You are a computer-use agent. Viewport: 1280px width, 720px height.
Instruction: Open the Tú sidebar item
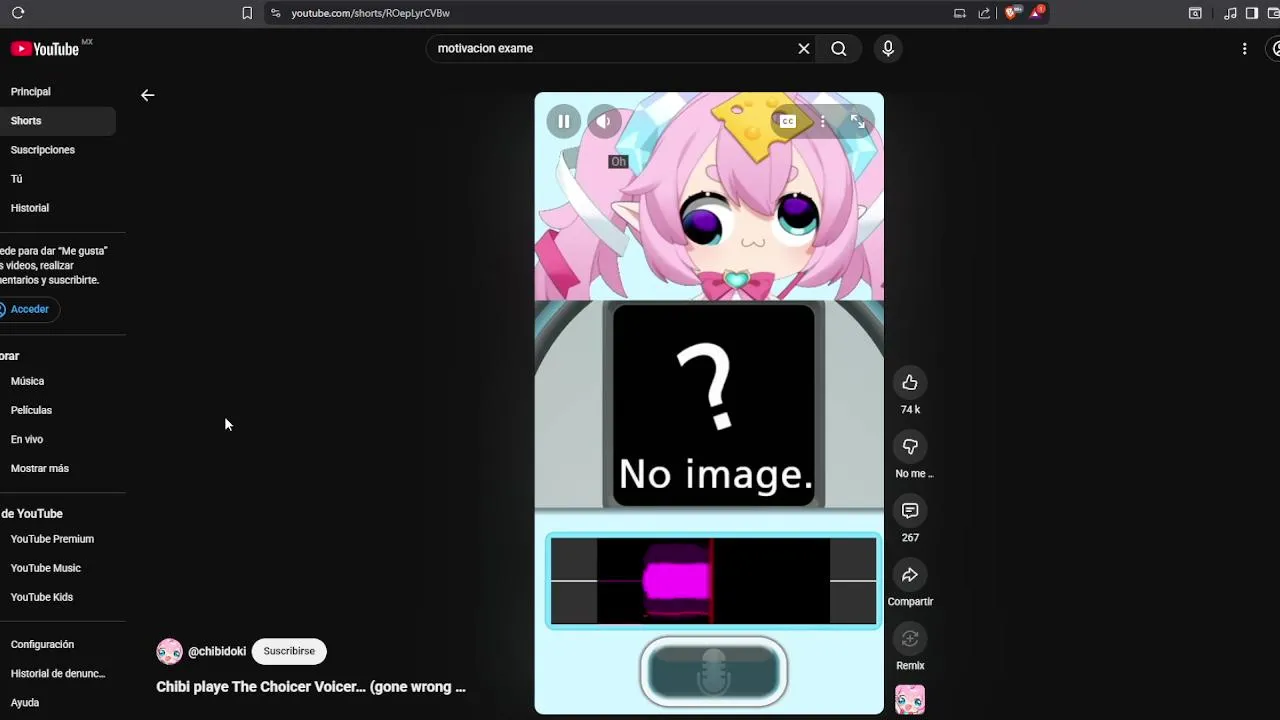click(x=58, y=179)
